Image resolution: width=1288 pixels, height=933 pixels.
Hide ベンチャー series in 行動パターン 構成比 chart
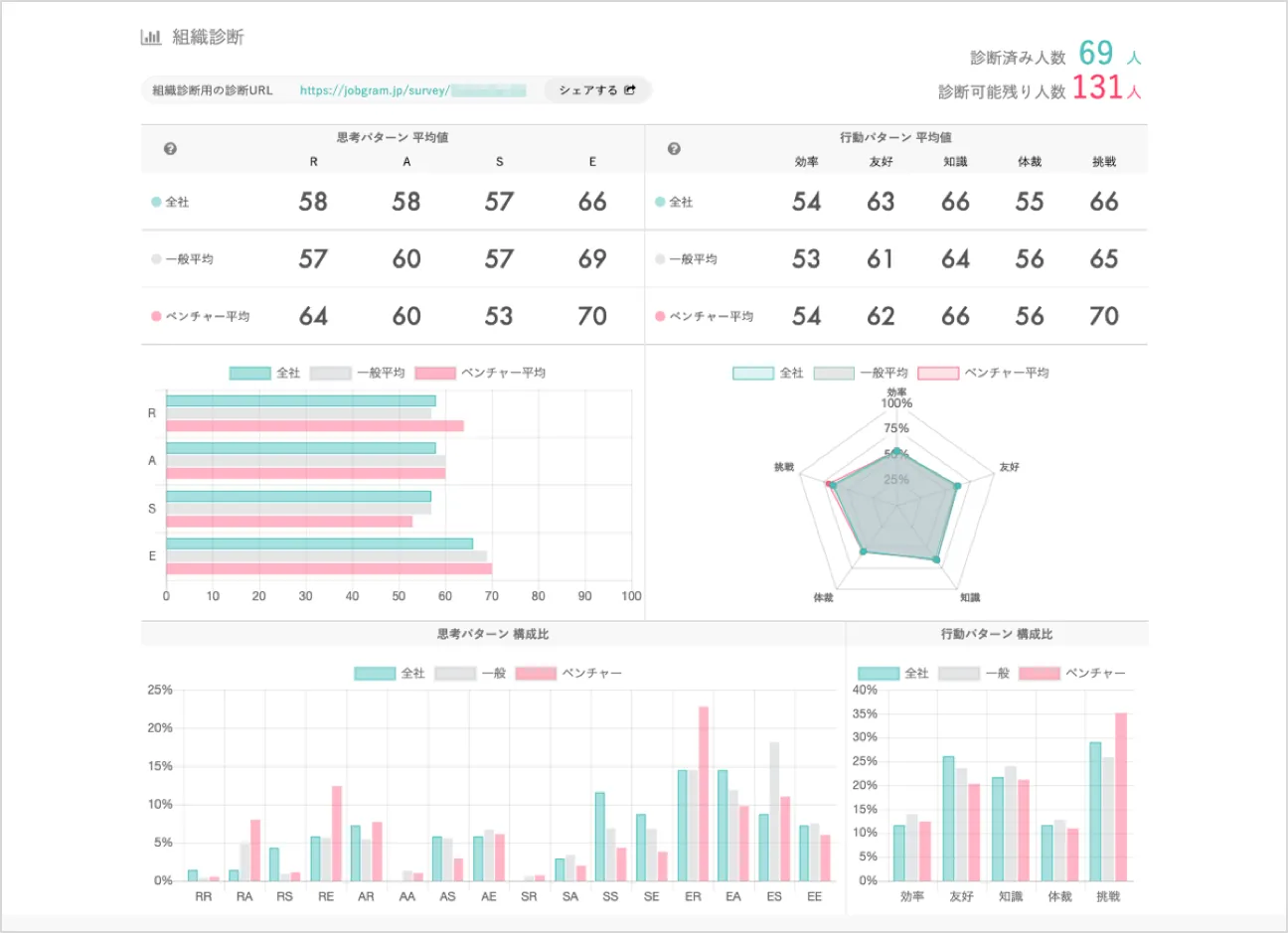(1072, 674)
